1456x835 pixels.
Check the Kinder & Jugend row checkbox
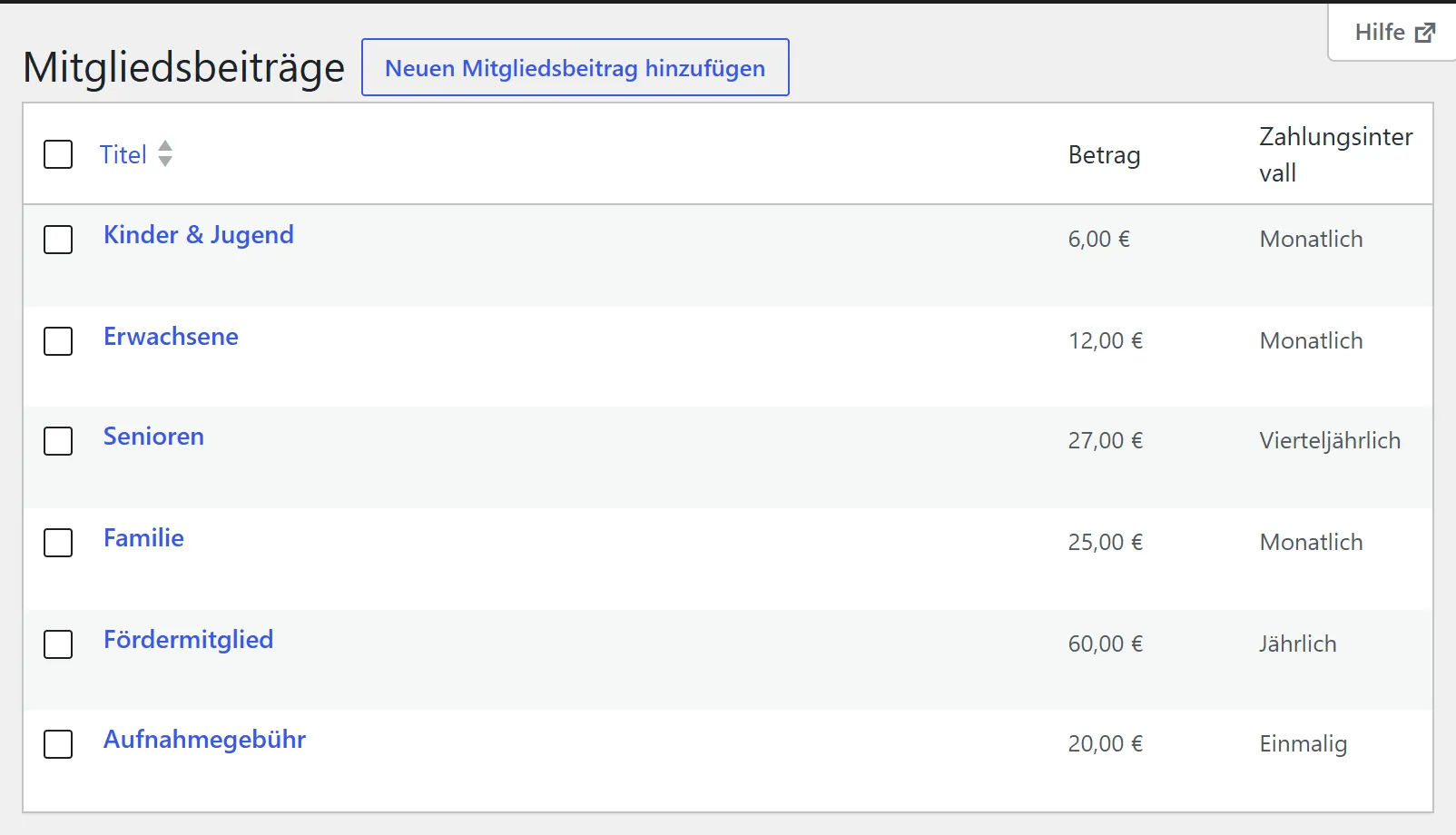58,240
